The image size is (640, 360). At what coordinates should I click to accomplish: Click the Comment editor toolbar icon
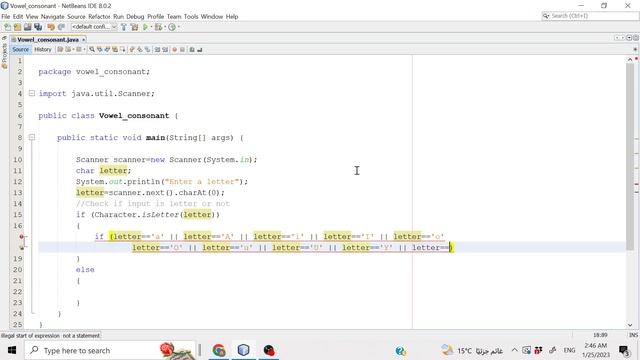(192, 49)
